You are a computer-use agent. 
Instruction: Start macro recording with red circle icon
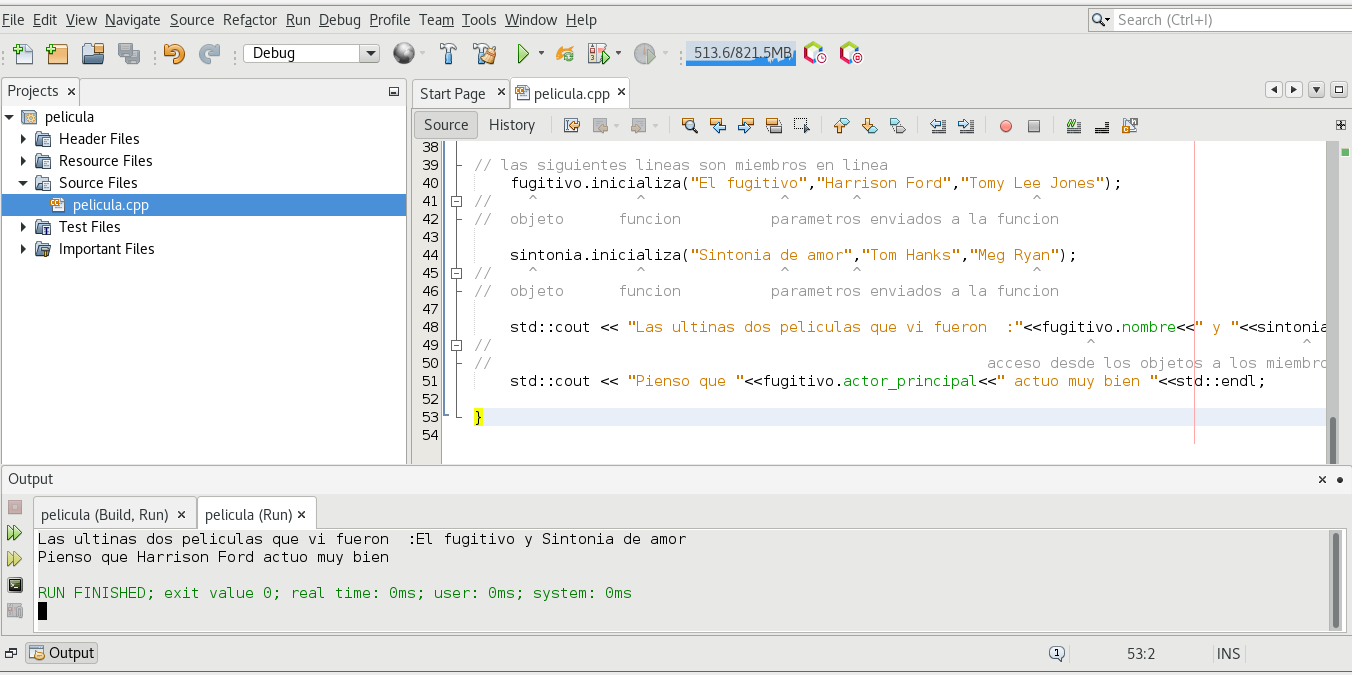point(1005,126)
